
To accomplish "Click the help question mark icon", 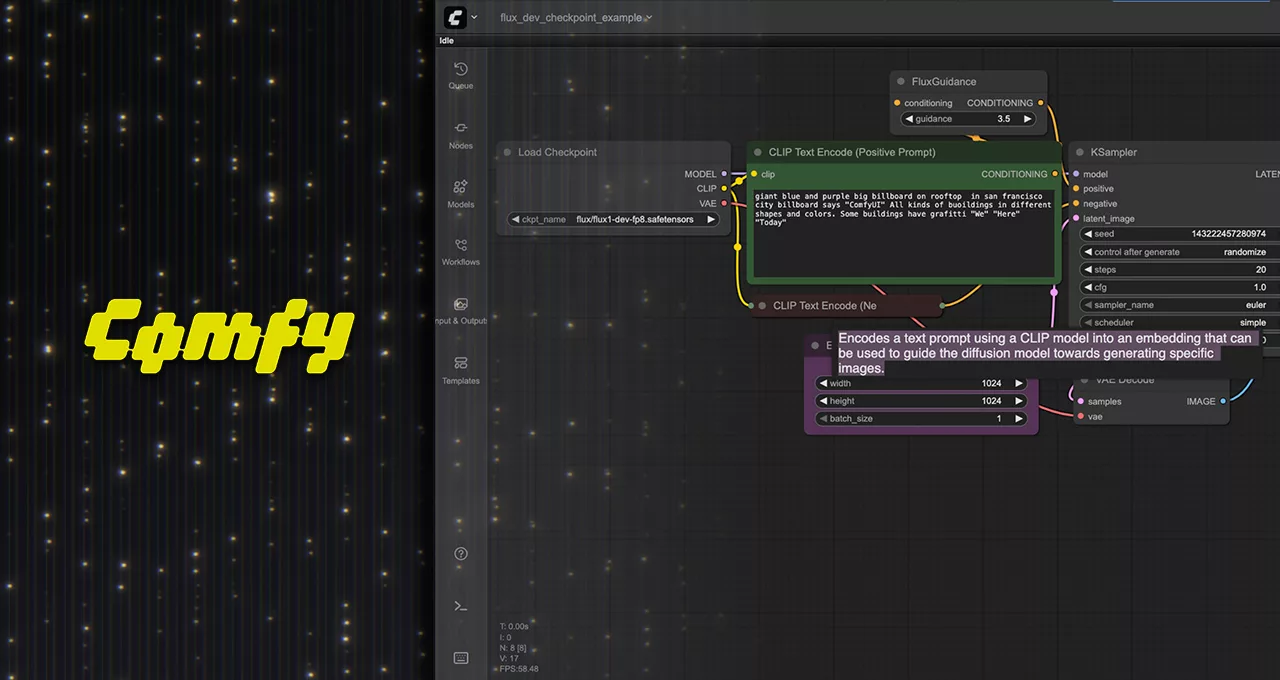I will (x=460, y=554).
